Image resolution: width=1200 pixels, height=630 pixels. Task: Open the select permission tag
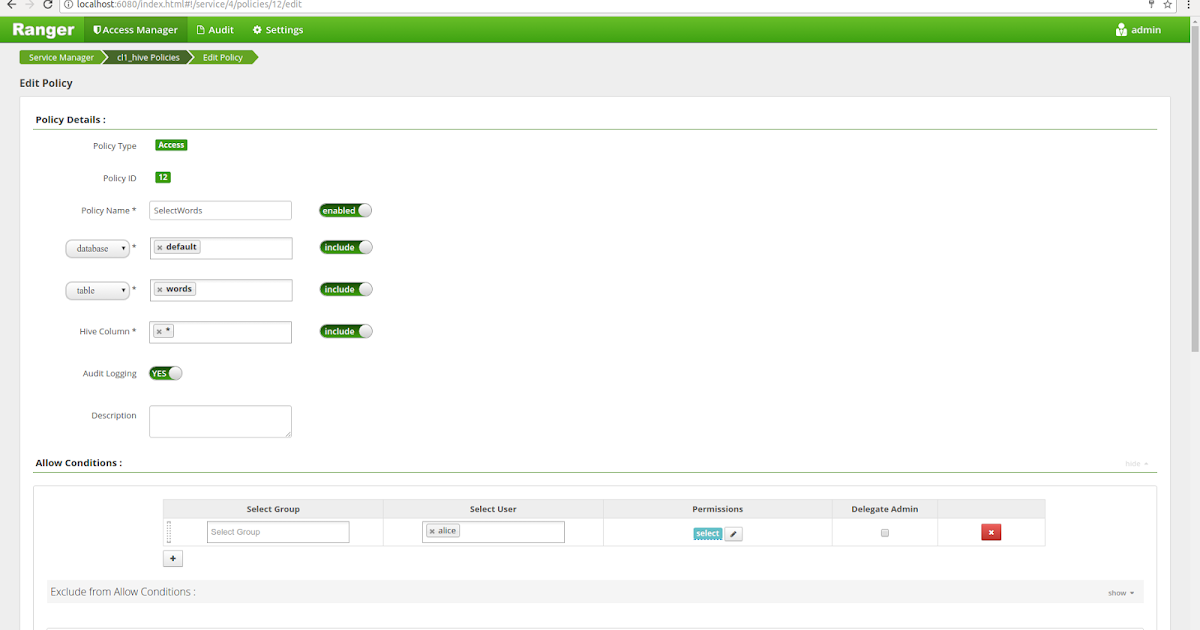click(707, 533)
